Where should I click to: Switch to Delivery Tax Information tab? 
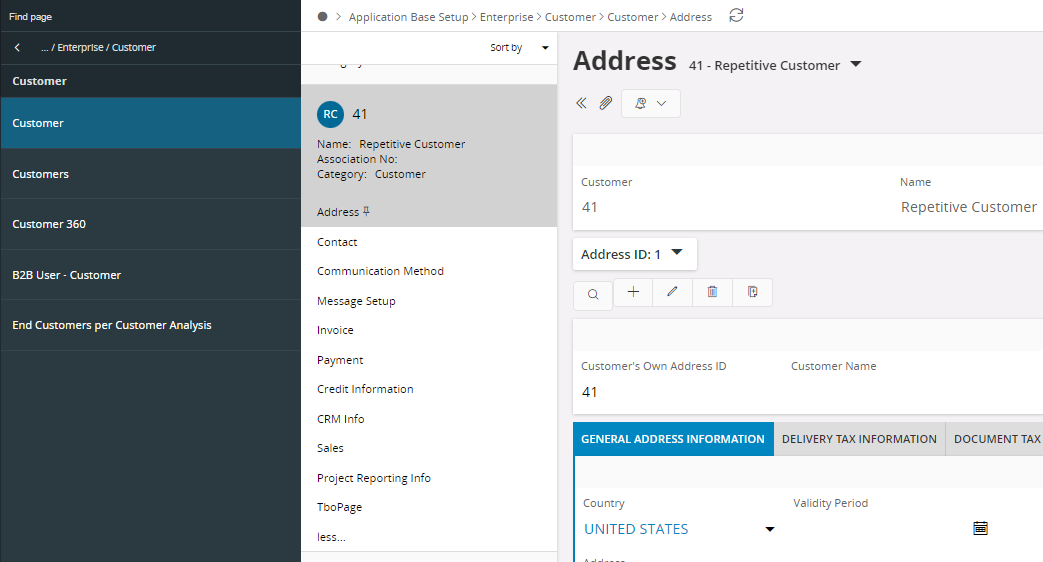(859, 439)
